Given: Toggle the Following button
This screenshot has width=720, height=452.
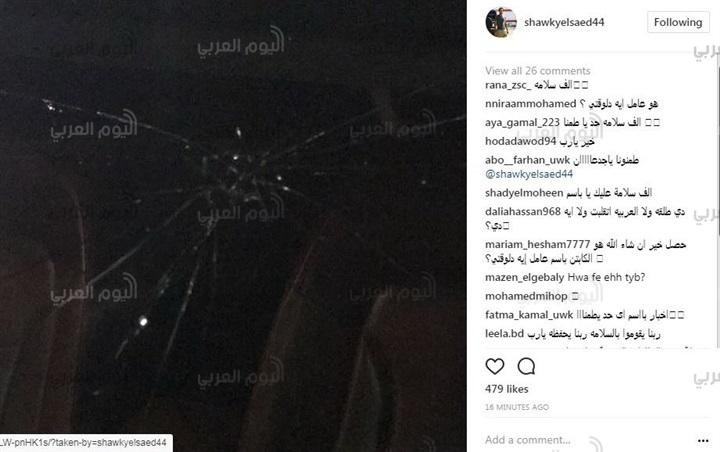Looking at the screenshot, I should click(x=678, y=22).
